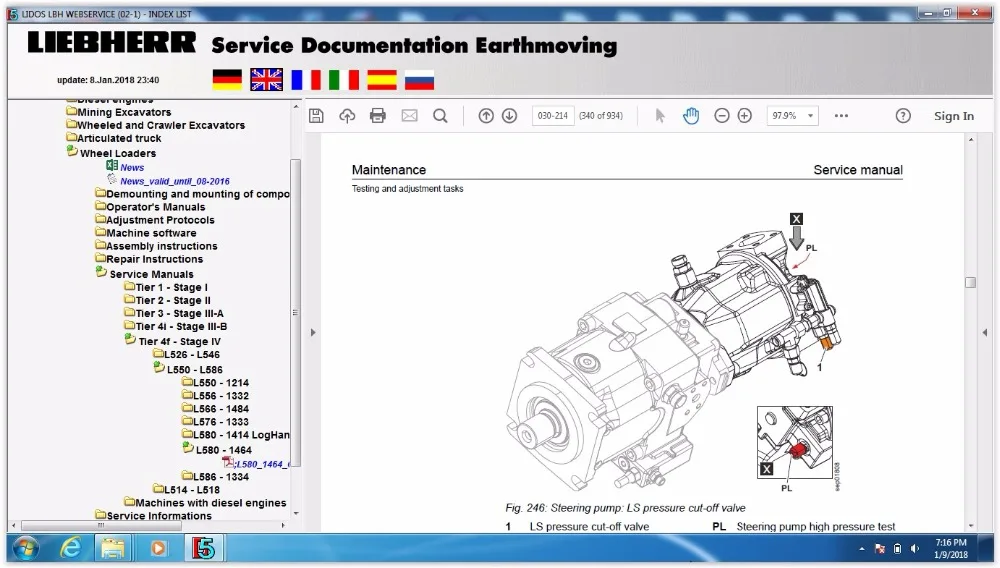
Task: Switch language to German flag
Action: (x=227, y=80)
